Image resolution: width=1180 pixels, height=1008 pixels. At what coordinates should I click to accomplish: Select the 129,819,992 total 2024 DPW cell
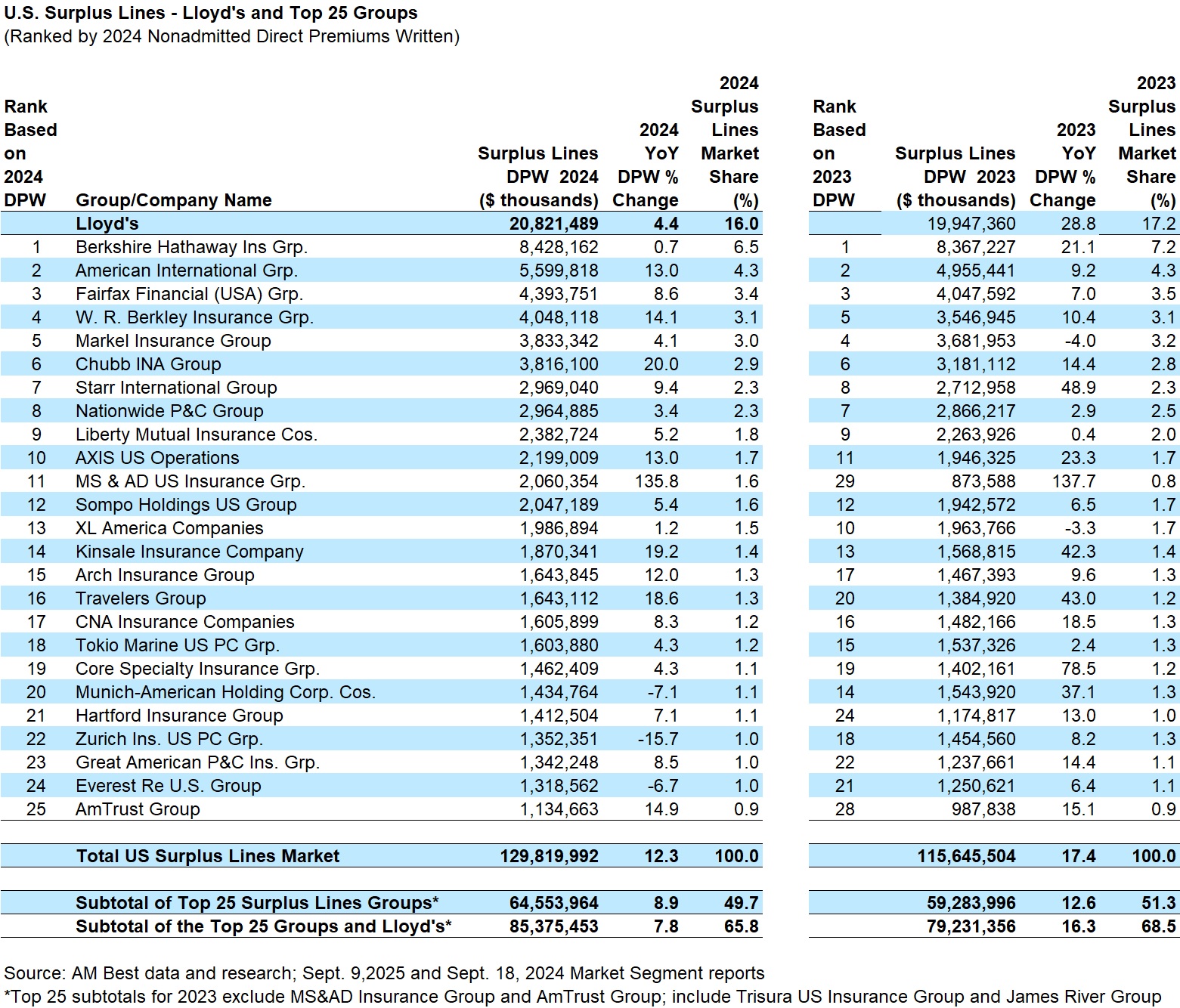[x=549, y=856]
